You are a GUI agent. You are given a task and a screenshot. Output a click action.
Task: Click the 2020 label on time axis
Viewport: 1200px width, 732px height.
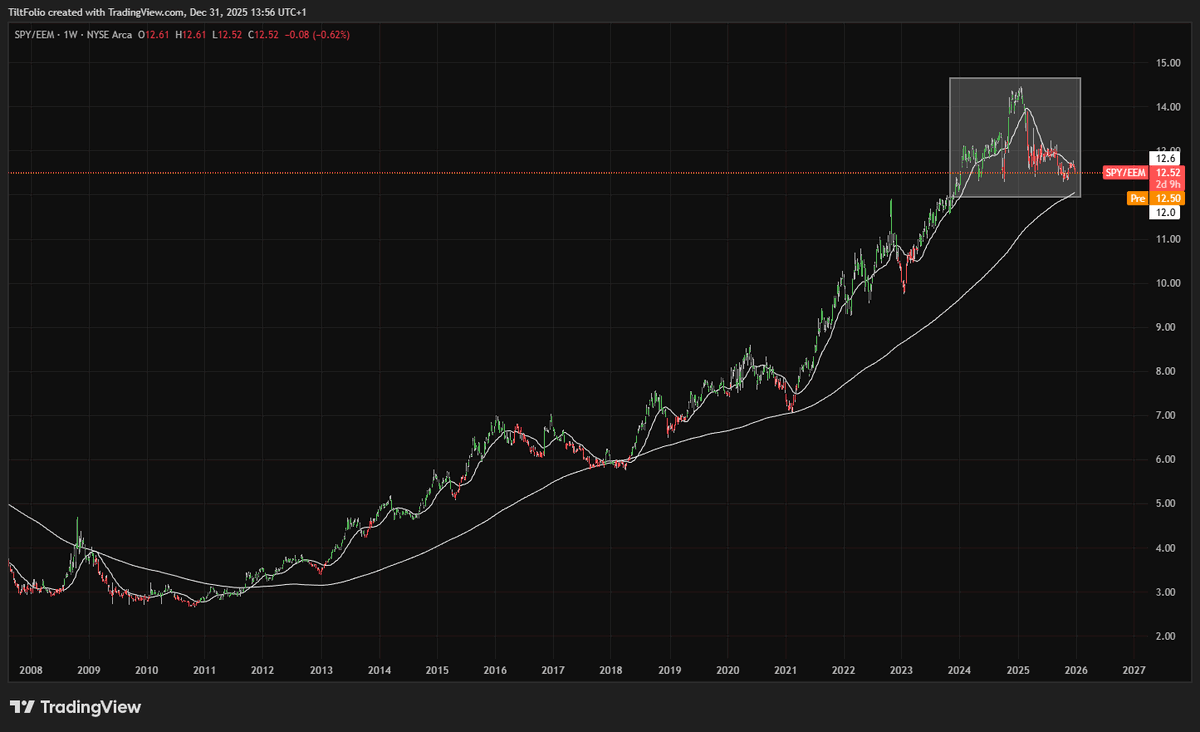(727, 671)
